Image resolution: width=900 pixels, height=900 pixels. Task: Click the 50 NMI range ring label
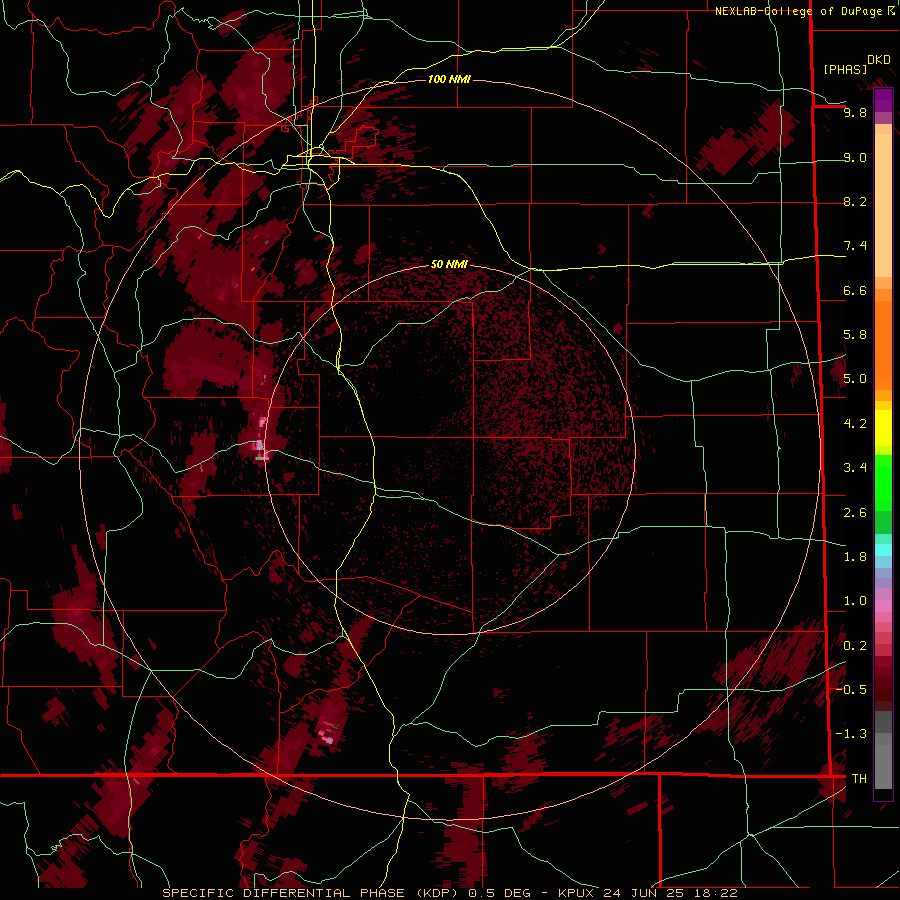[x=449, y=264]
